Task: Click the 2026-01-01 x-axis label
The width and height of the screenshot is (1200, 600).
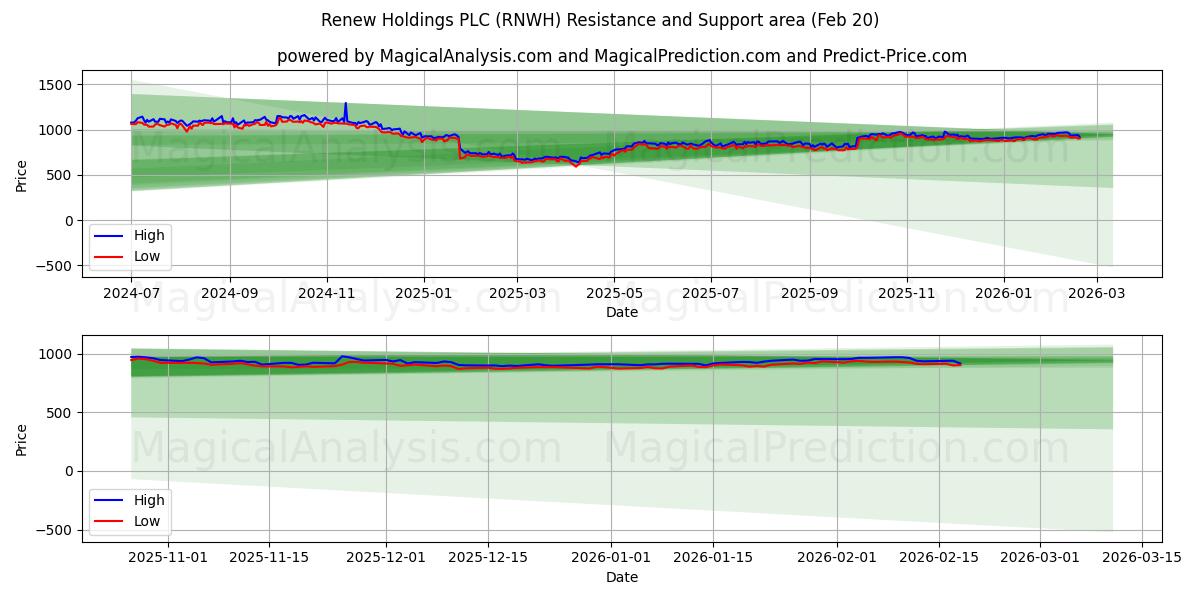Action: (x=611, y=559)
